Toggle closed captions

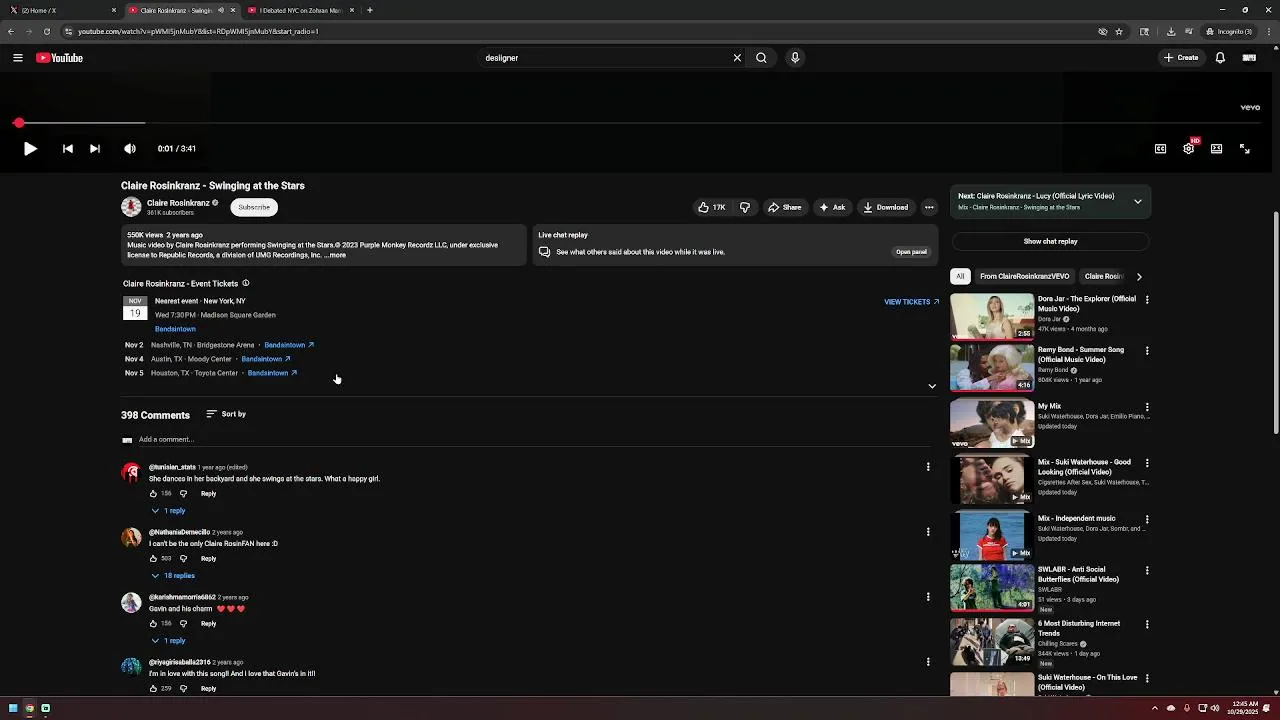click(x=1160, y=149)
